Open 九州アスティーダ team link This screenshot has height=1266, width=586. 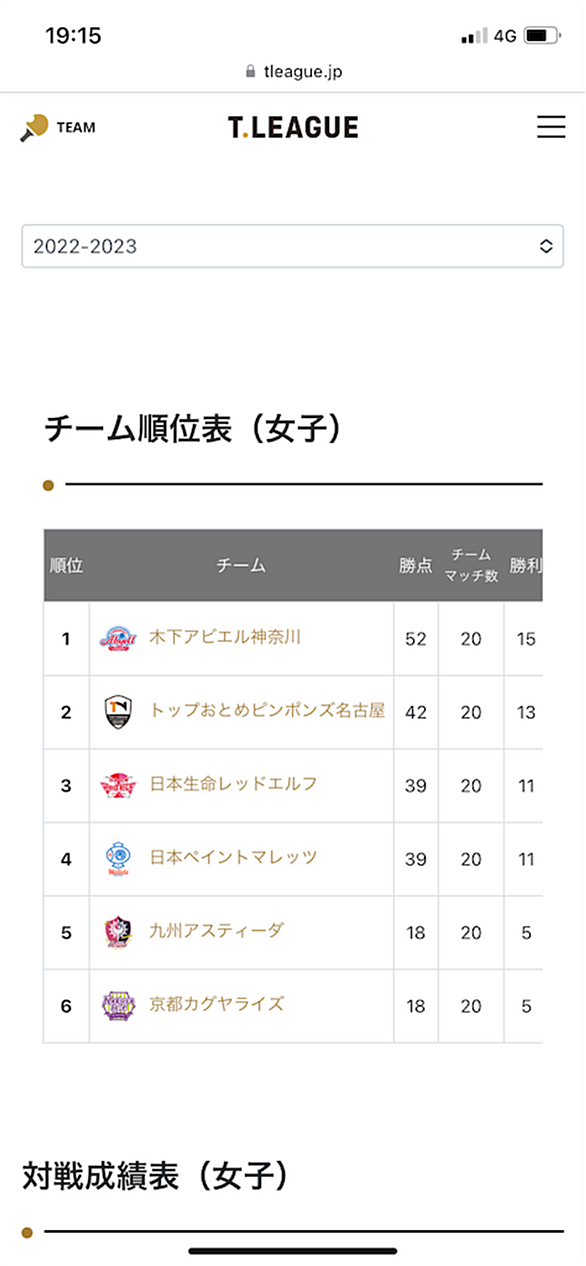[x=216, y=931]
